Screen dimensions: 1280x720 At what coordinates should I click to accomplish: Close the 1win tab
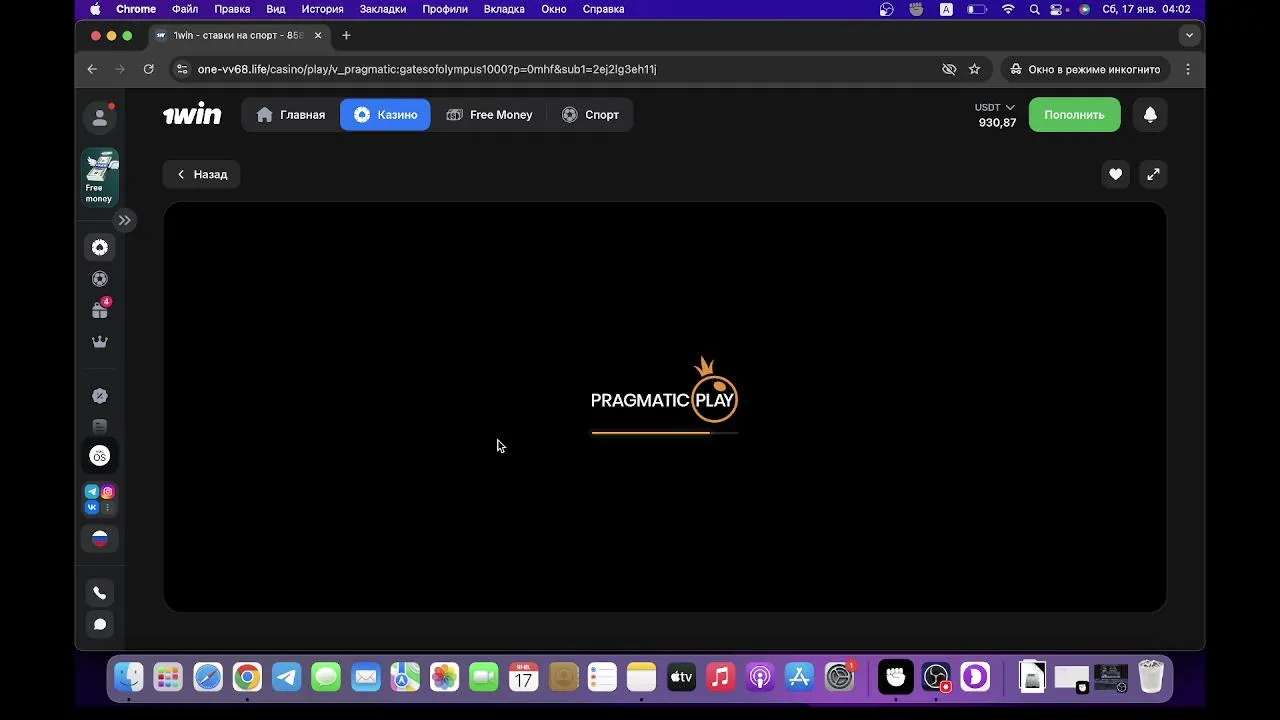[318, 35]
